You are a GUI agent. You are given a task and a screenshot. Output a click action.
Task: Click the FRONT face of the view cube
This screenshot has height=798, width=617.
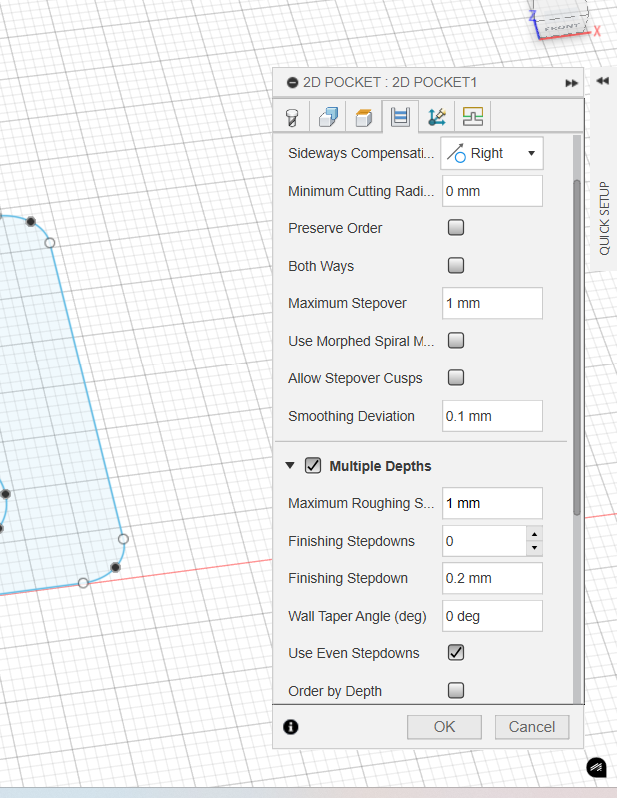point(562,27)
